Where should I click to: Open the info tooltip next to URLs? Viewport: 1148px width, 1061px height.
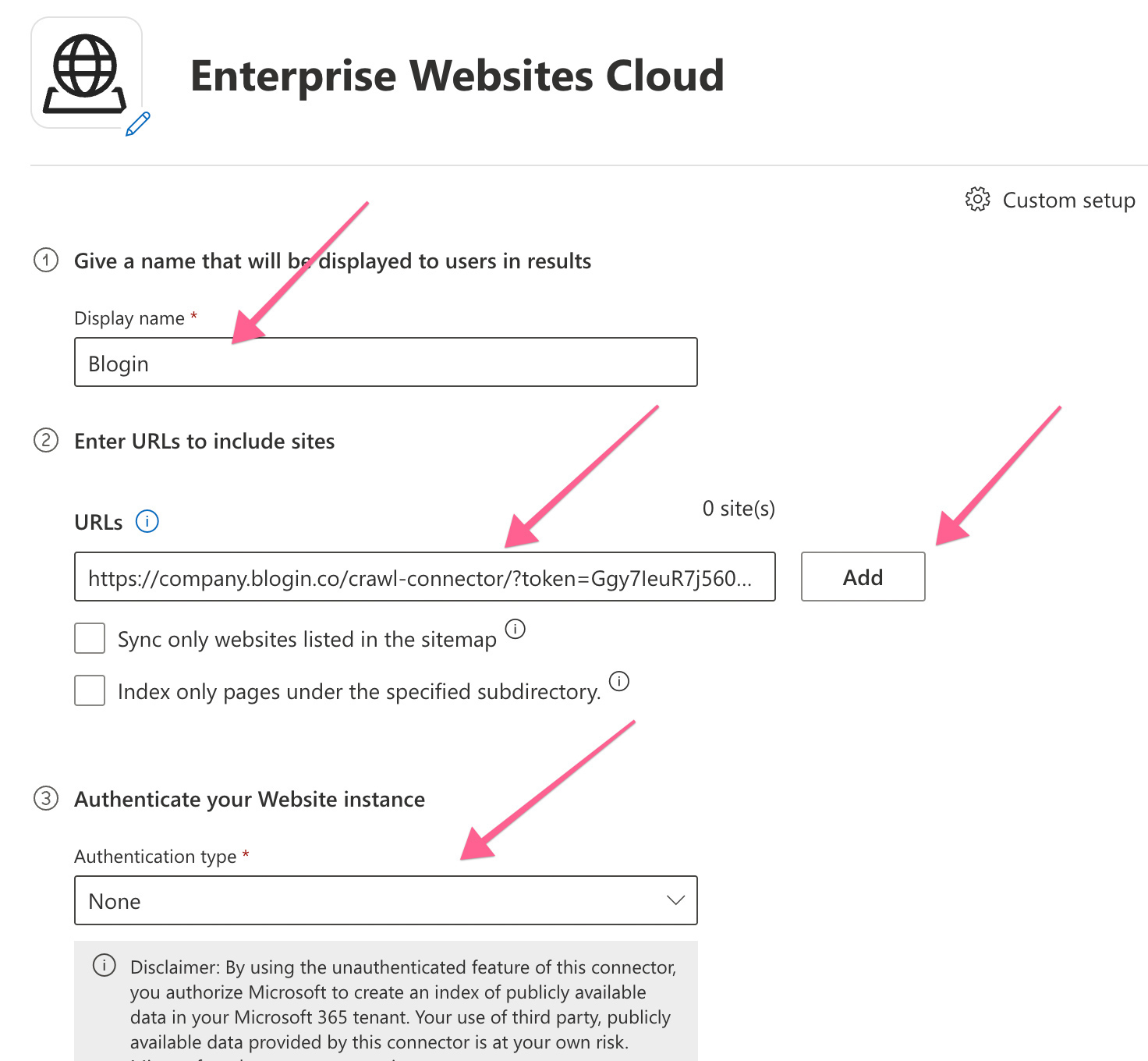point(147,521)
